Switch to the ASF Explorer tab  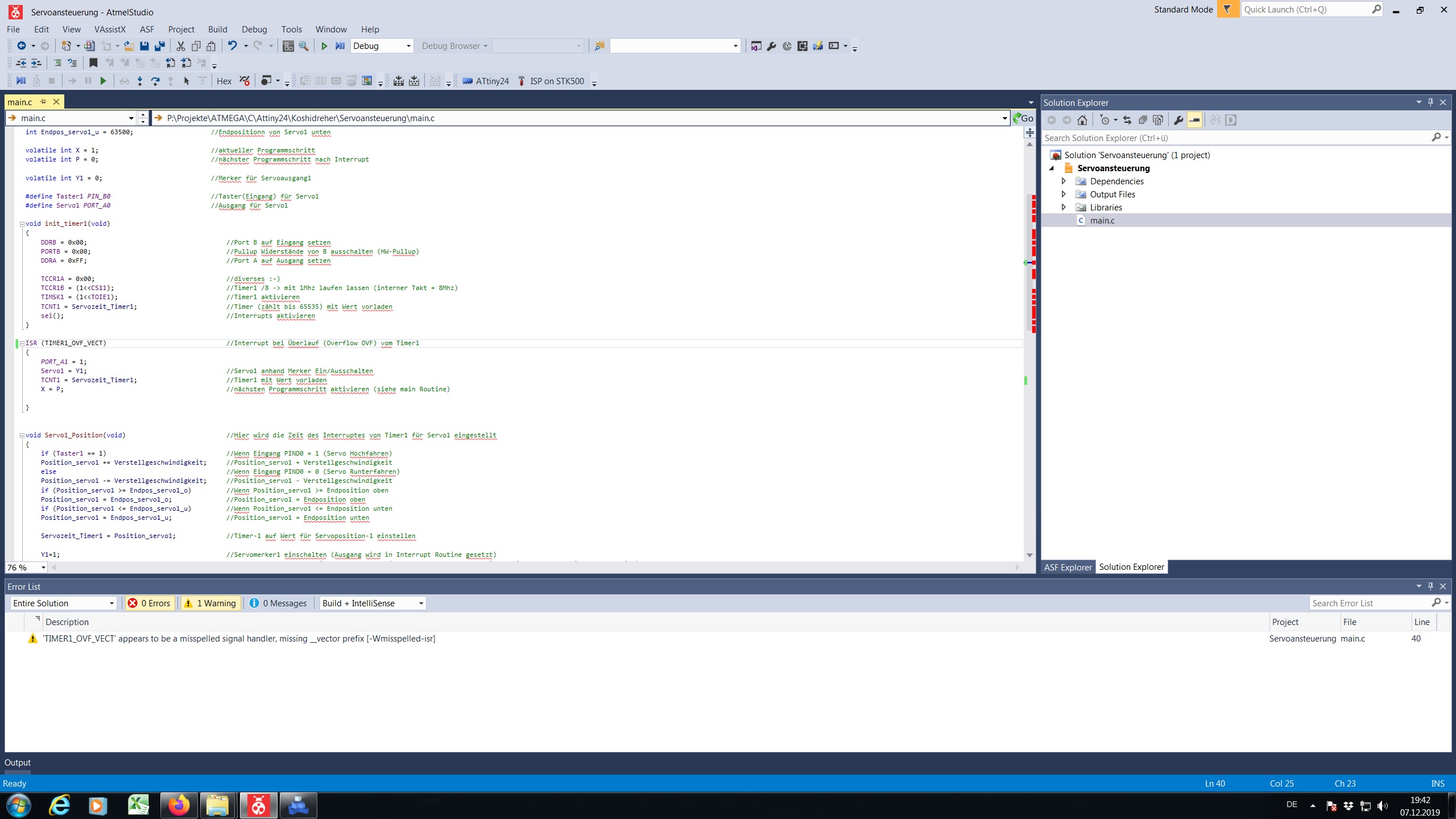[x=1068, y=567]
